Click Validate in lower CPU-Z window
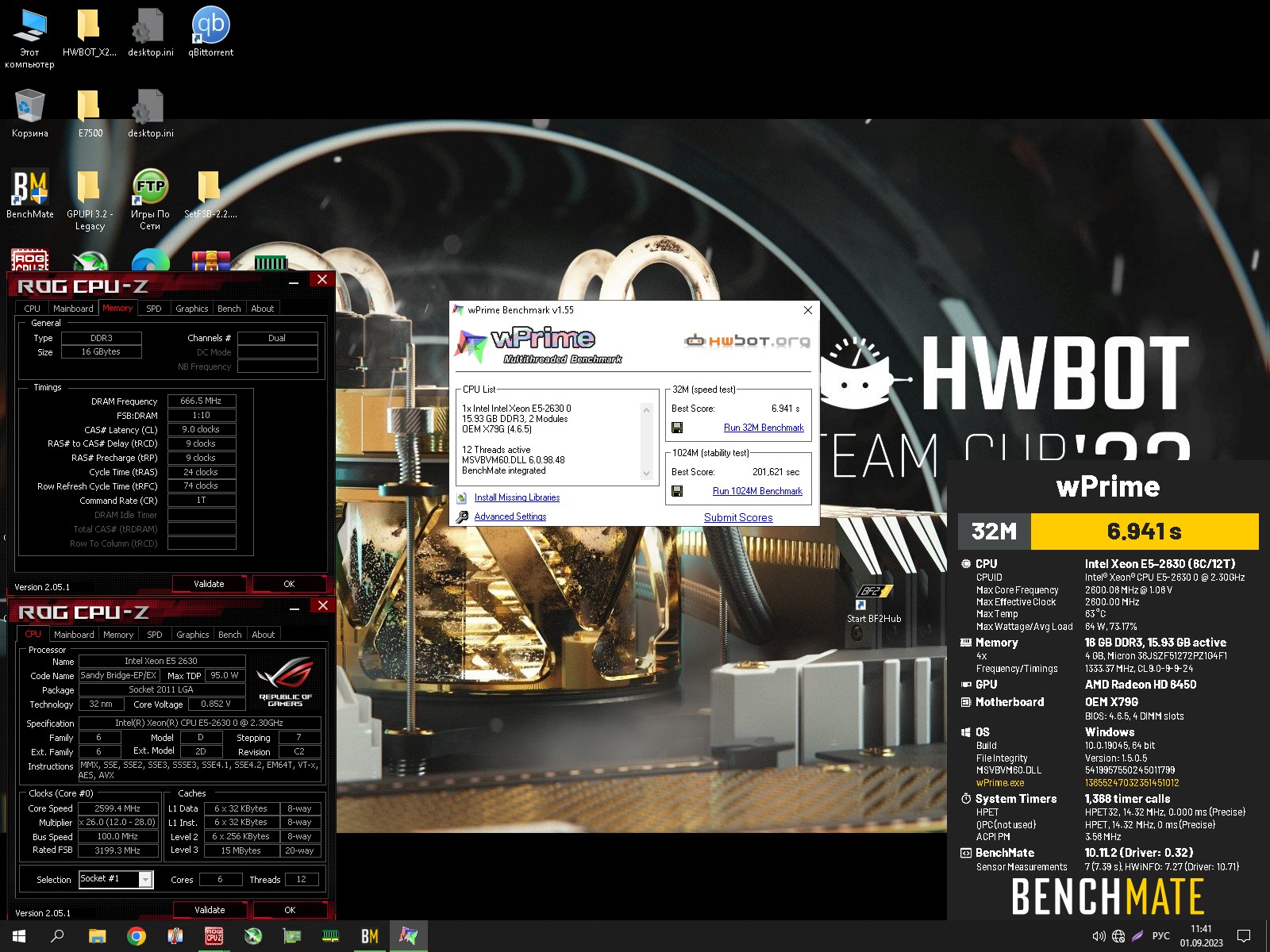The width and height of the screenshot is (1270, 952). click(210, 910)
